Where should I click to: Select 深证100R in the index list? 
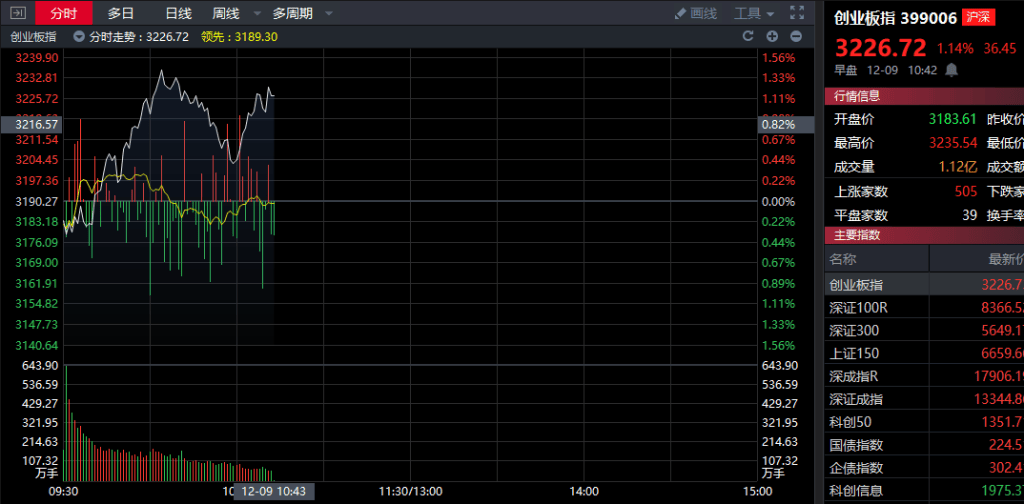point(858,307)
